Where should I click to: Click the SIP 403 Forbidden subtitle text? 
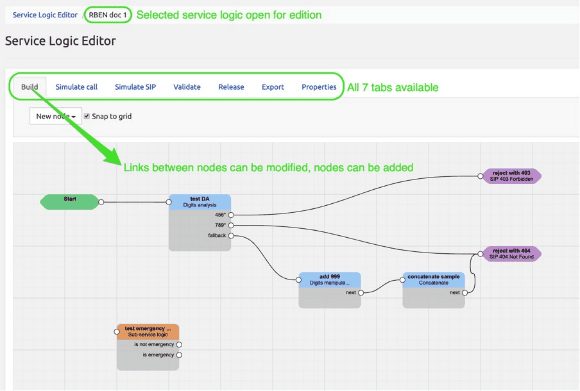[512, 179]
